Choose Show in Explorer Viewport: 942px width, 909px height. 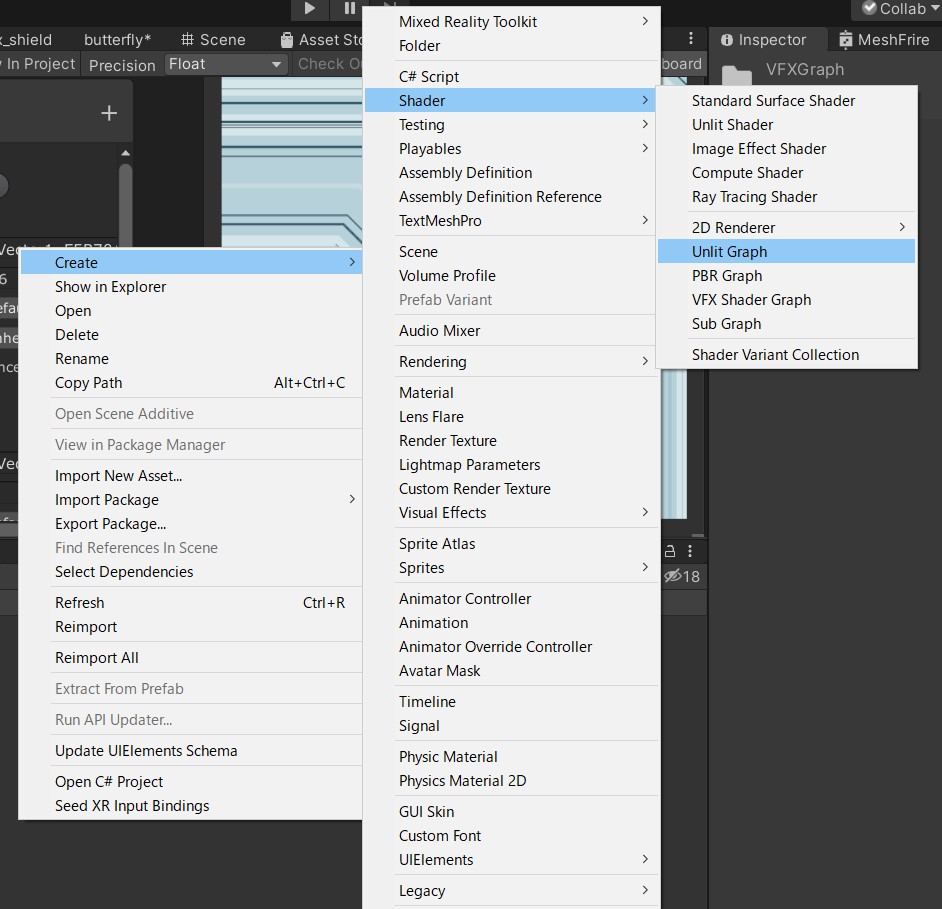coord(191,287)
